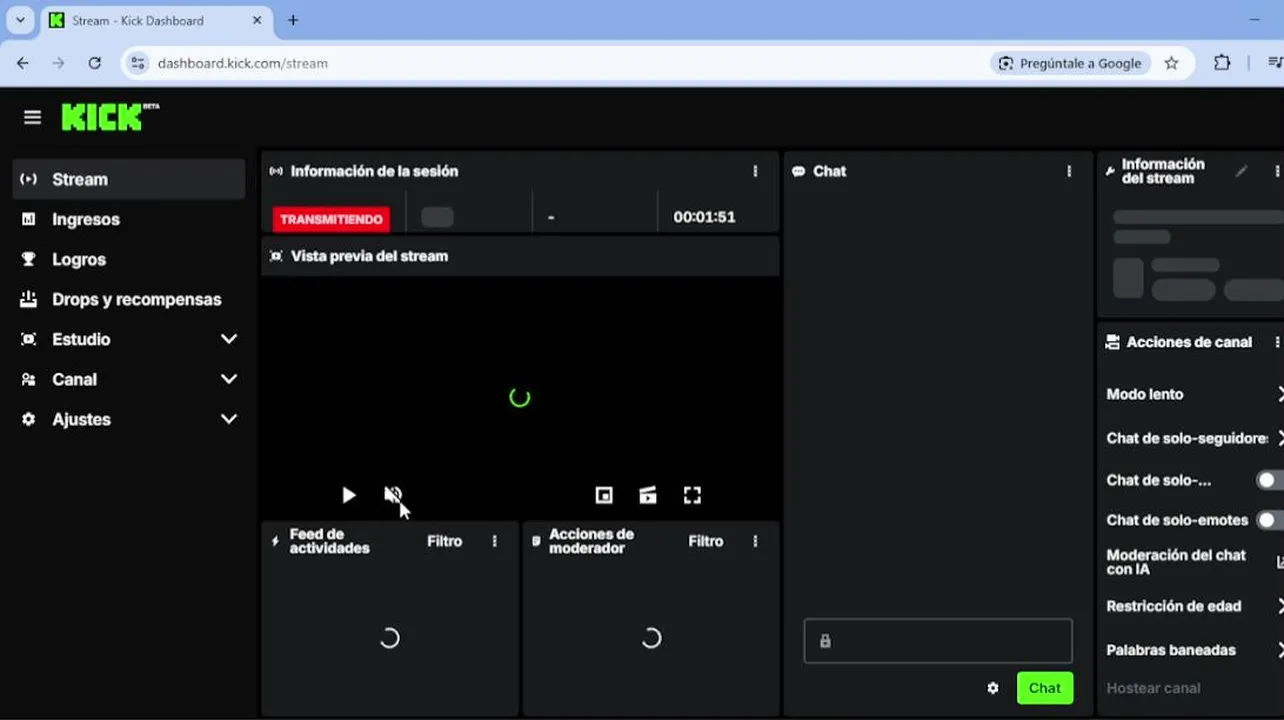The image size is (1284, 720).
Task: Play the stream preview
Action: click(x=348, y=495)
